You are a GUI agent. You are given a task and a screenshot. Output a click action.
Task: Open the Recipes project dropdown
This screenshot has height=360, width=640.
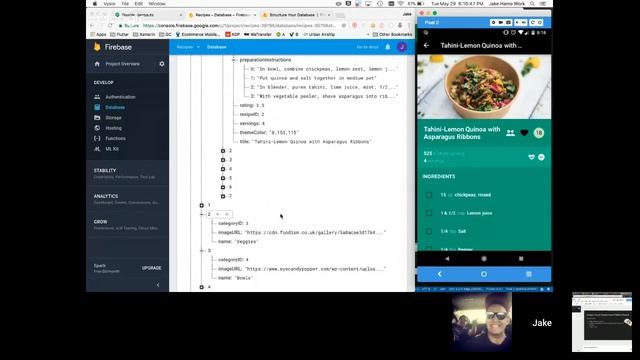click(x=188, y=47)
